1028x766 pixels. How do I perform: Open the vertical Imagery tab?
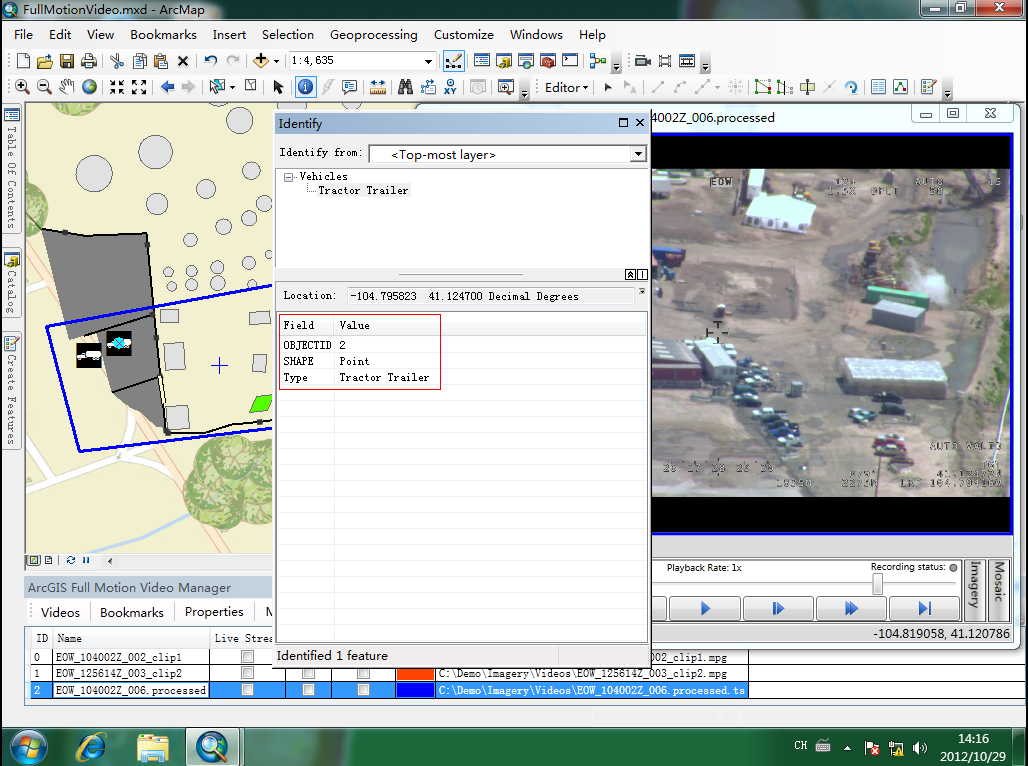click(975, 590)
